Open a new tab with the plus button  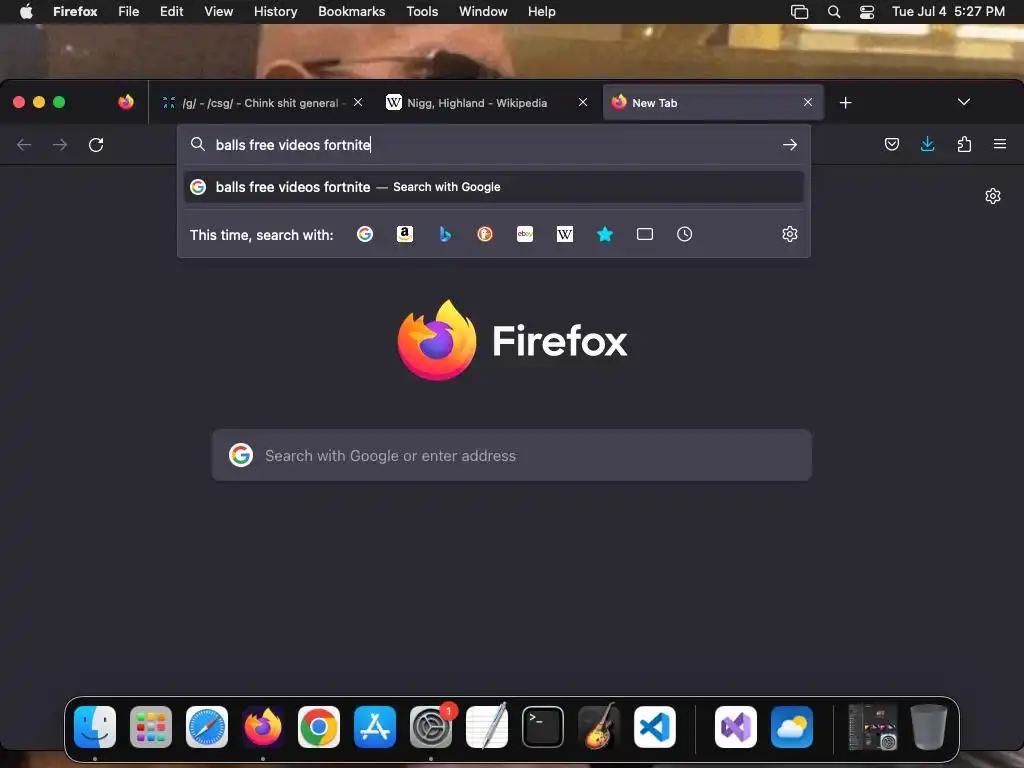point(845,103)
